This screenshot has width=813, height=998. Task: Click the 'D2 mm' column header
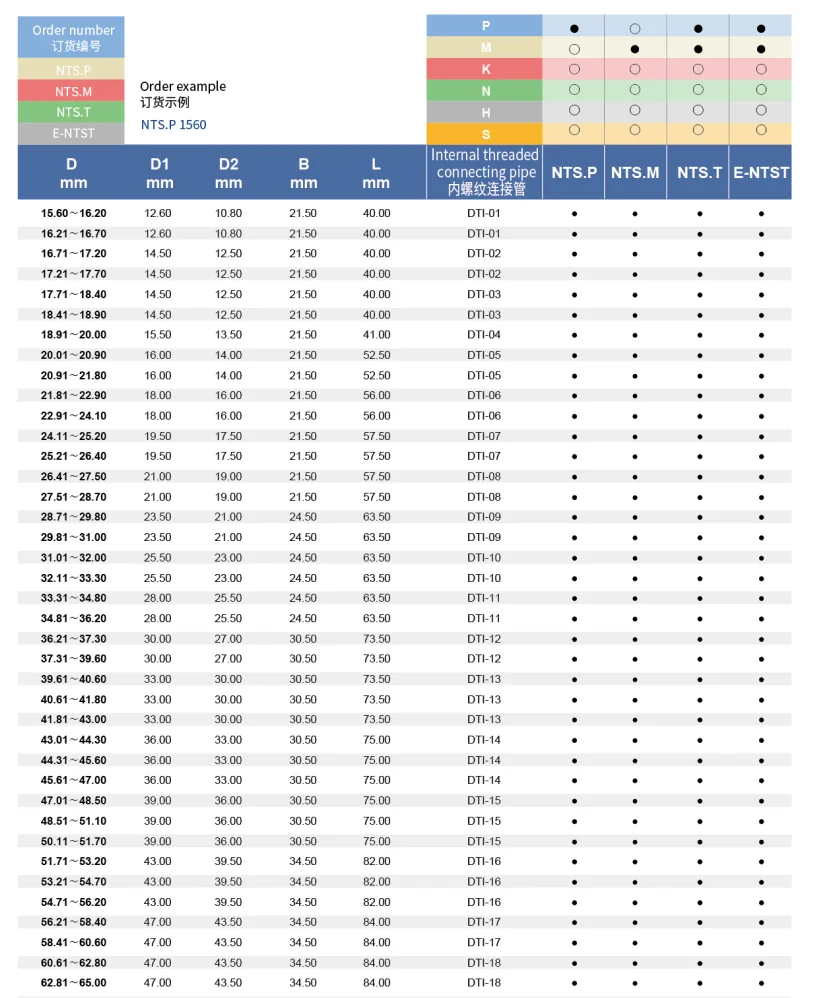click(228, 173)
